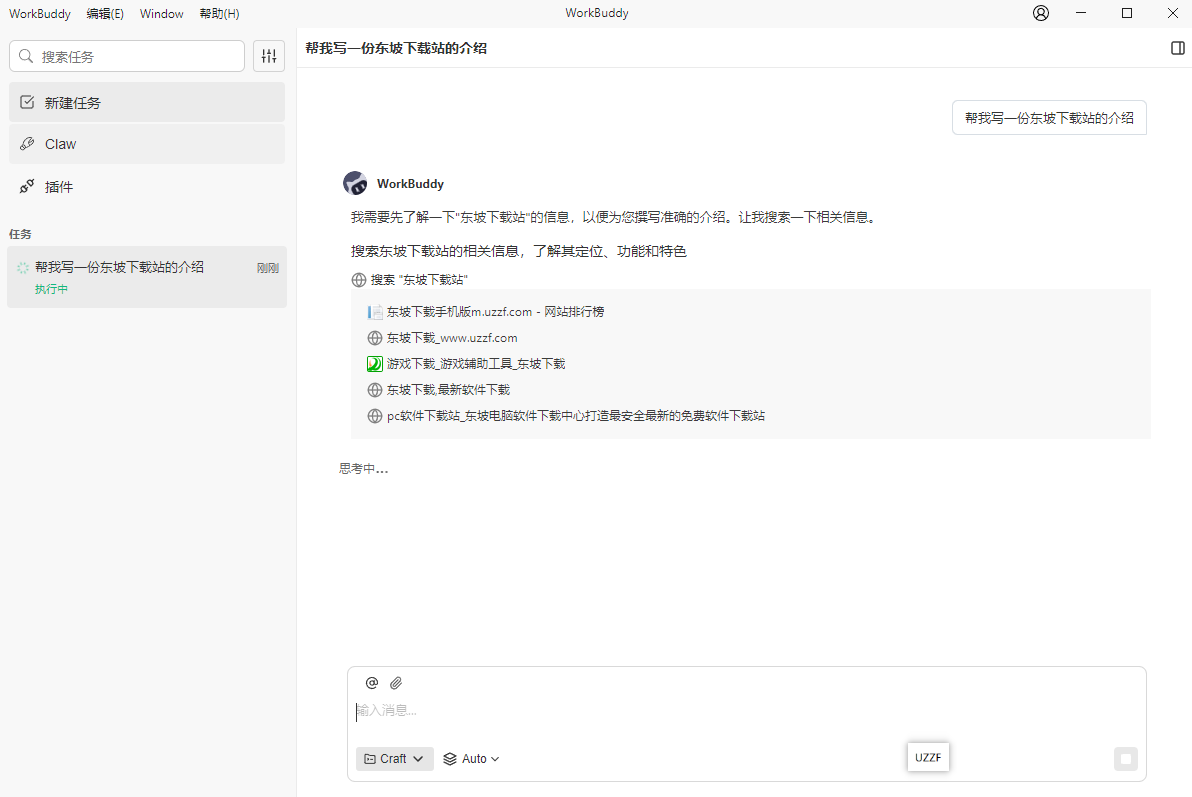Toggle the right side panel via split icon
The image size is (1192, 797).
[x=1179, y=47]
